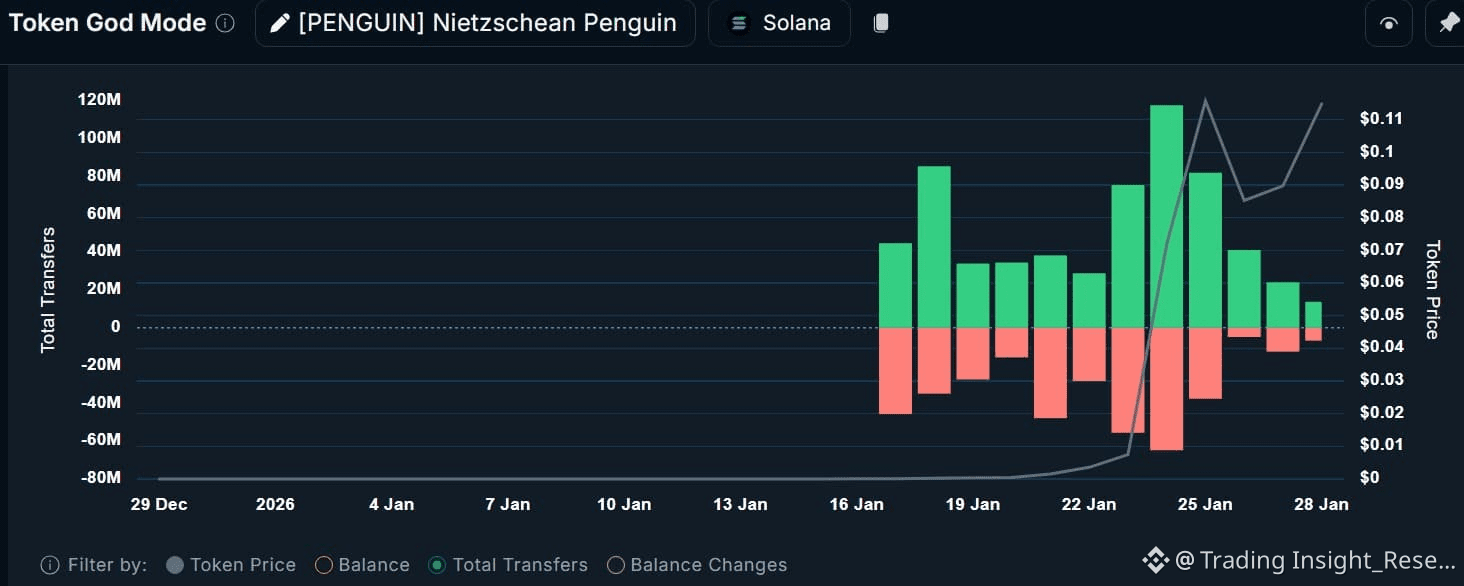This screenshot has height=586, width=1464.
Task: Click the token price line peak near 25 Jan
Action: click(x=1206, y=100)
